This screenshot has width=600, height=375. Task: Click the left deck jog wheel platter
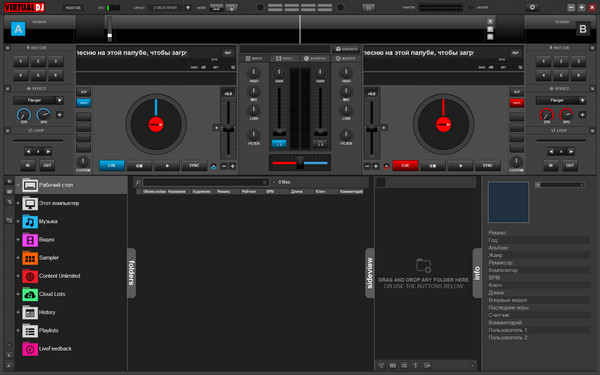tap(156, 124)
